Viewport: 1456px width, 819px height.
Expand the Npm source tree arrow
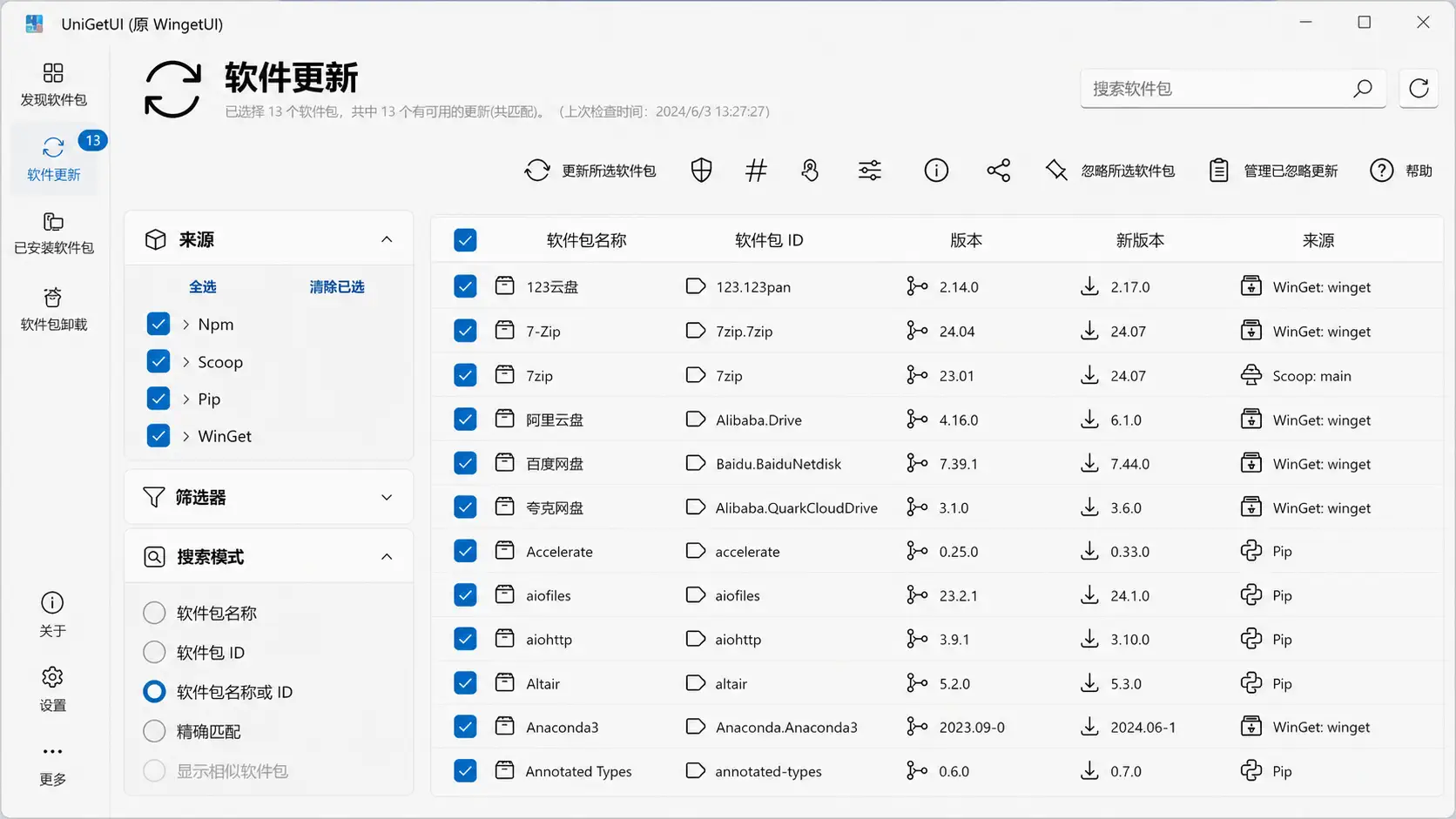(186, 324)
